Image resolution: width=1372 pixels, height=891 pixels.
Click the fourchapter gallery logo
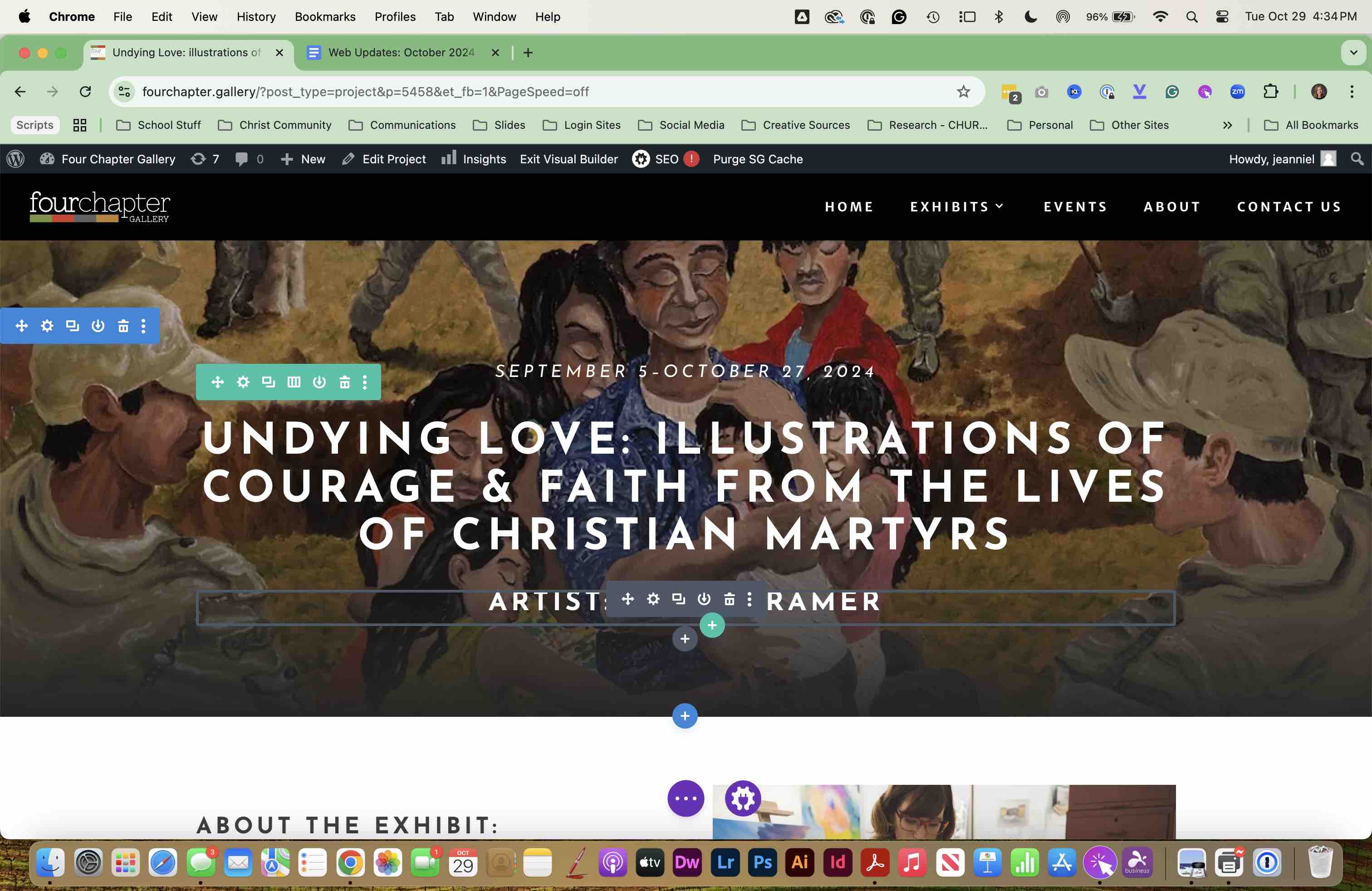pyautogui.click(x=100, y=206)
